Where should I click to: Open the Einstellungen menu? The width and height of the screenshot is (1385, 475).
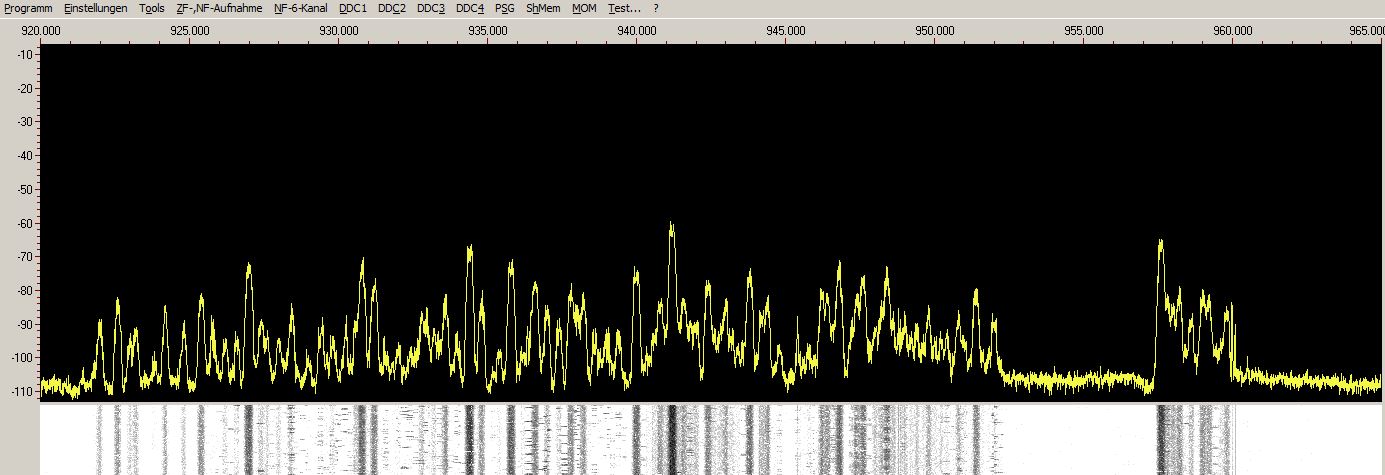tap(95, 8)
